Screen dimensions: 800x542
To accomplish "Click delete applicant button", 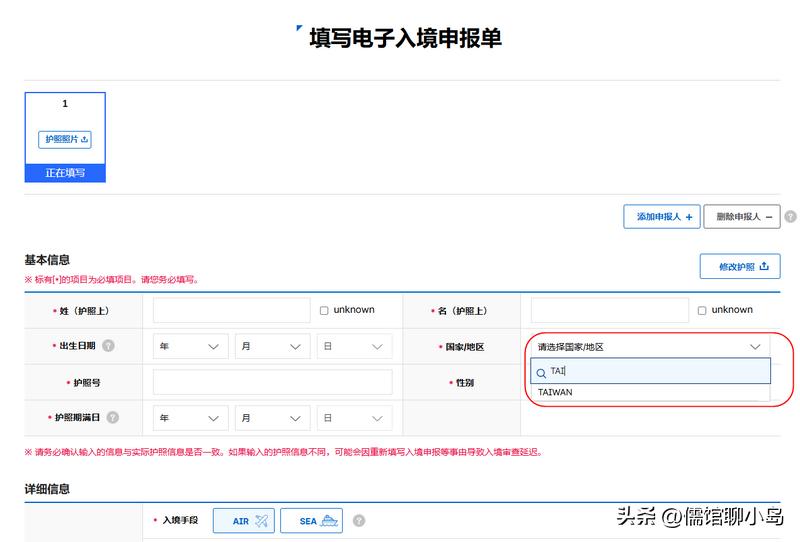I will point(742,216).
